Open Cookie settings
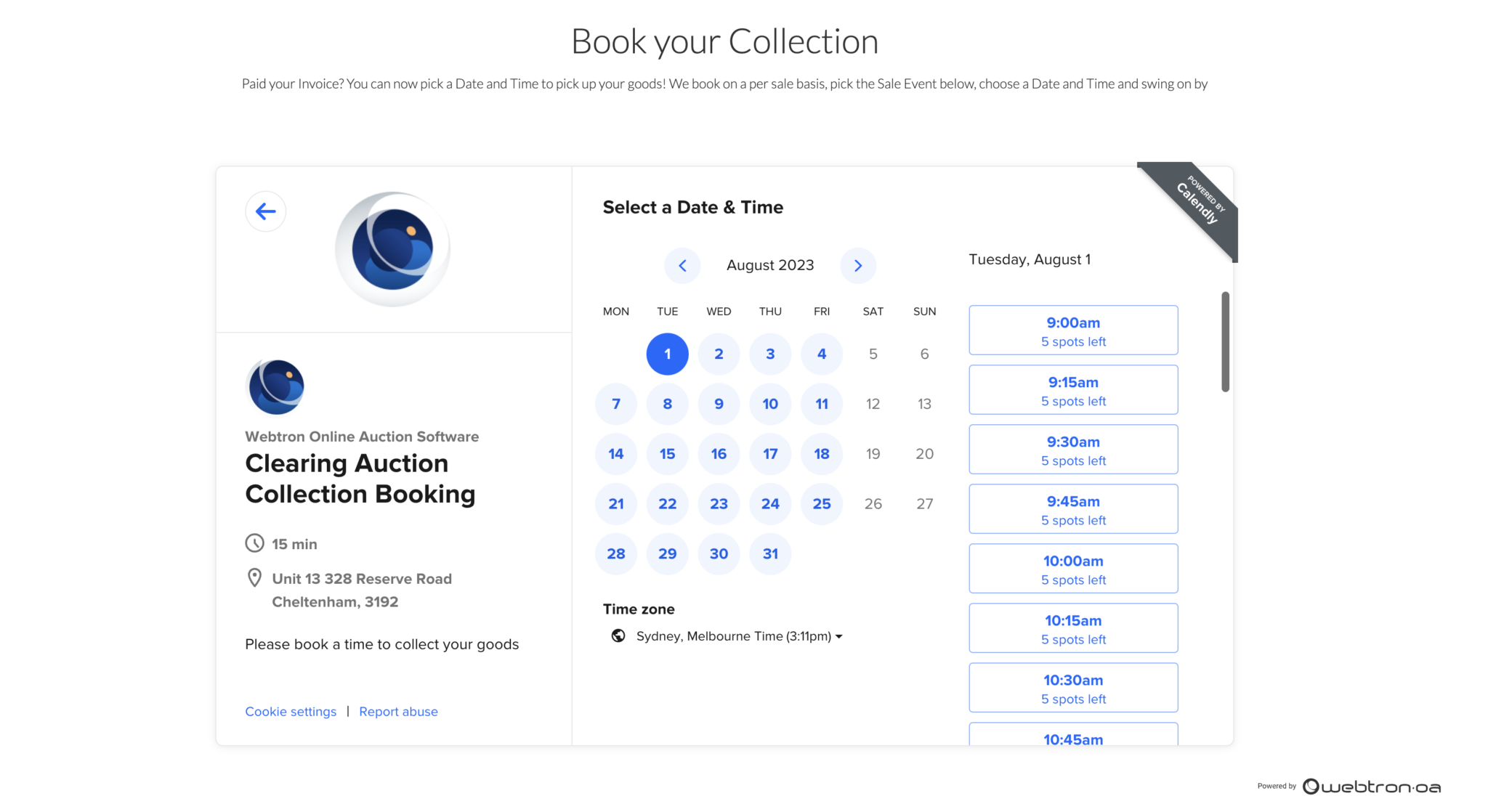 [291, 711]
